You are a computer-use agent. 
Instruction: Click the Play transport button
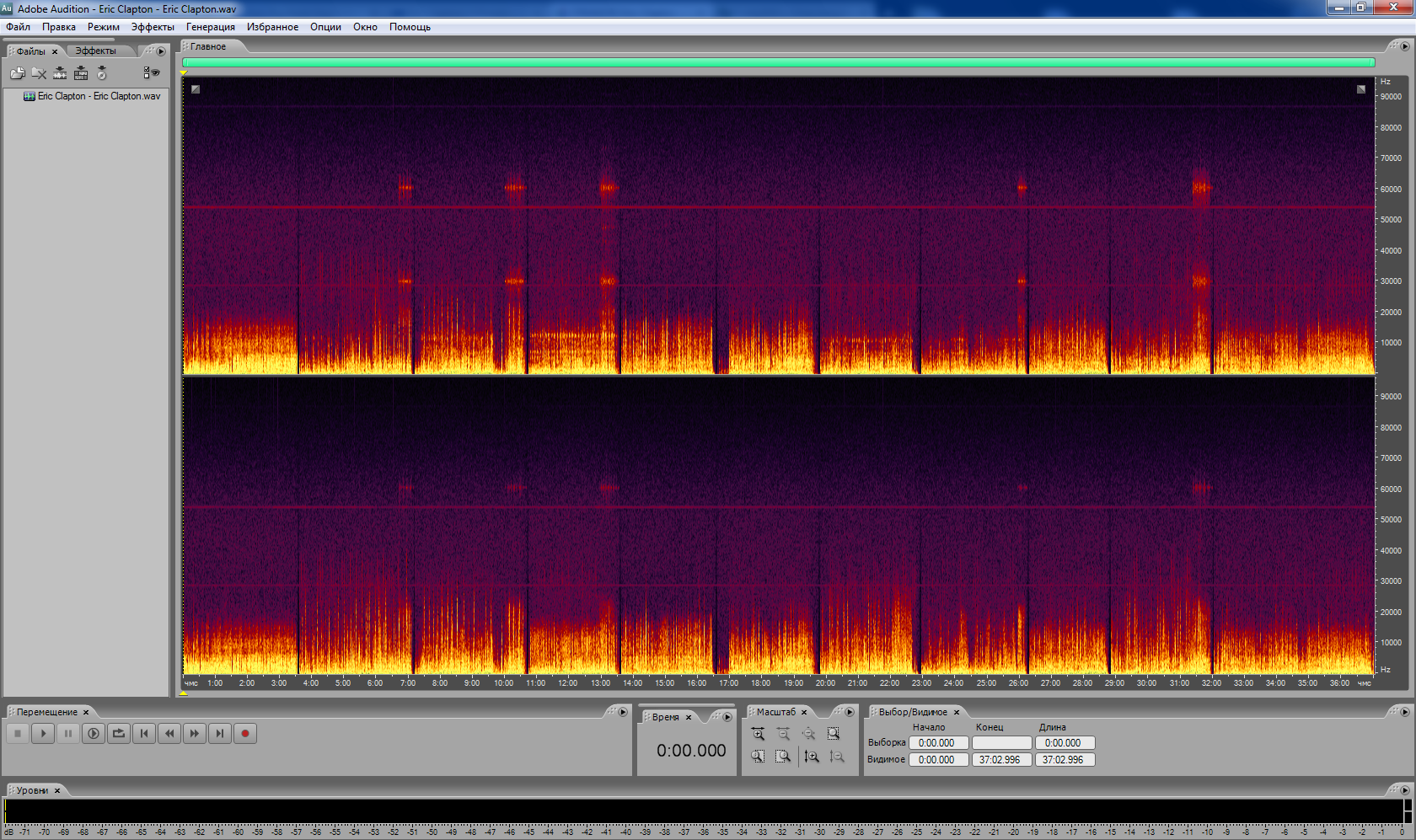pyautogui.click(x=43, y=733)
